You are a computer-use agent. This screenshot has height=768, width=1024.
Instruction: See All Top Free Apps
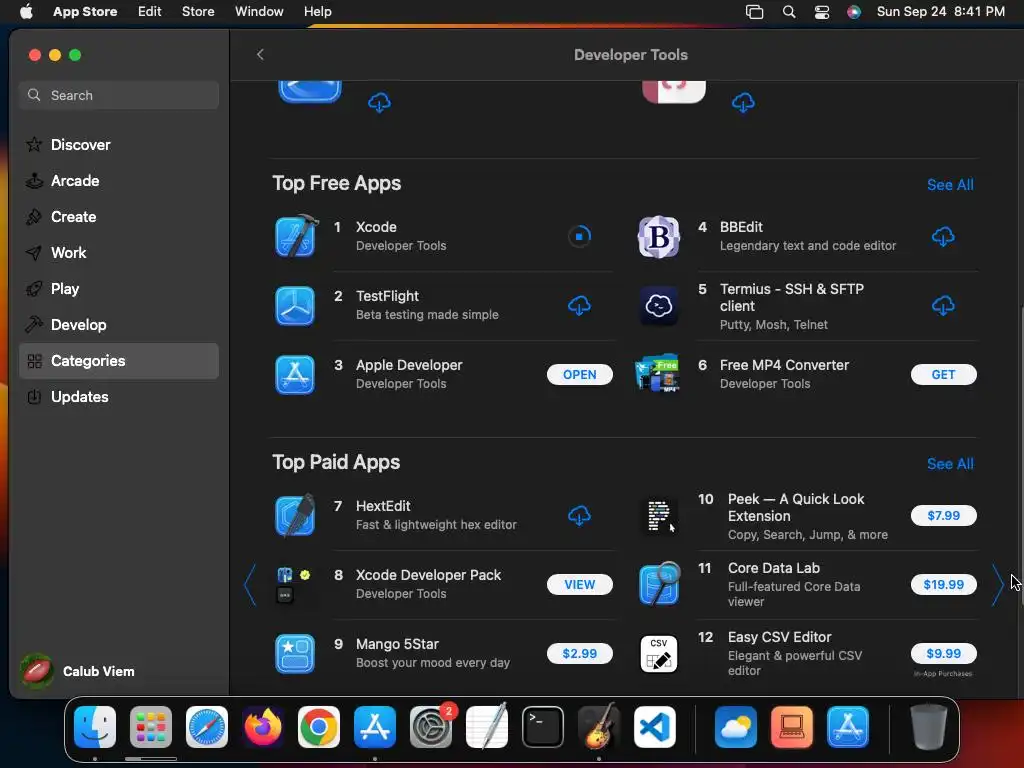coord(950,185)
